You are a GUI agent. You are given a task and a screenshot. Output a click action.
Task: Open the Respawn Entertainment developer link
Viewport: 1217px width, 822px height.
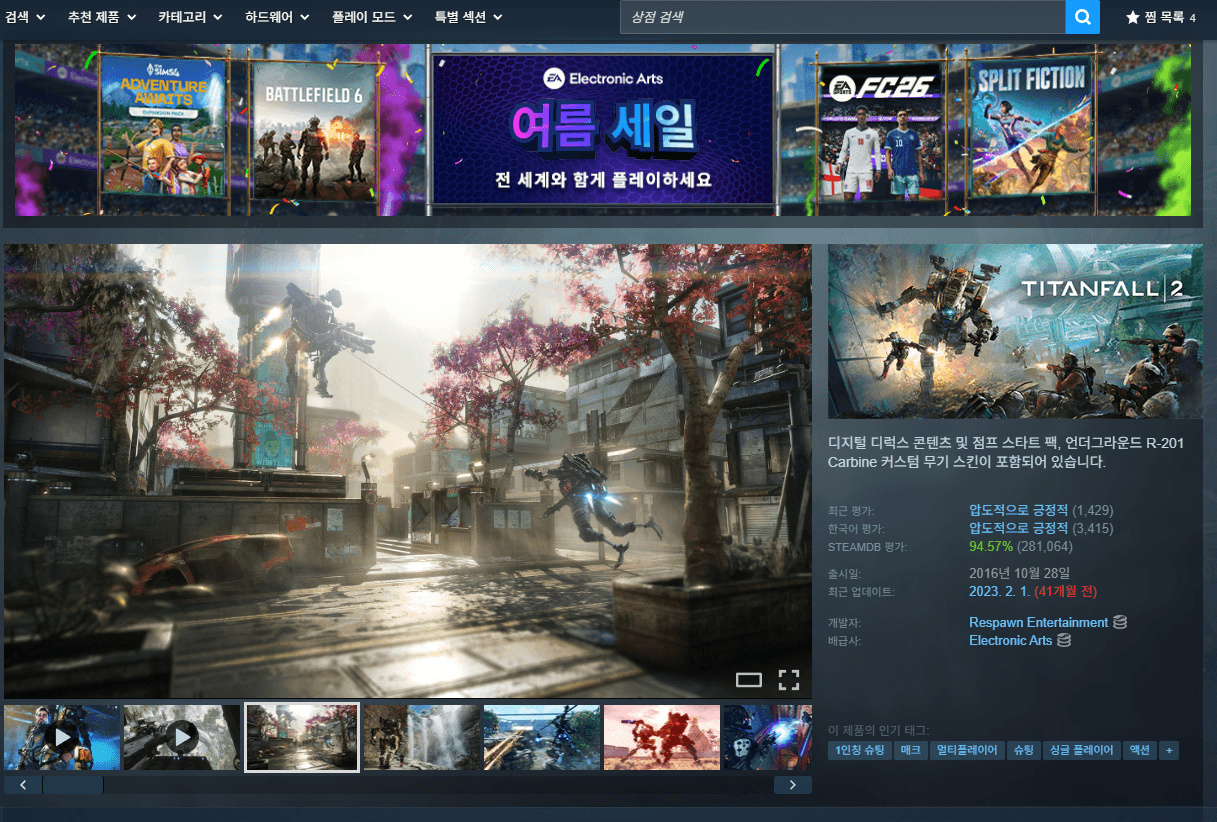(1038, 622)
